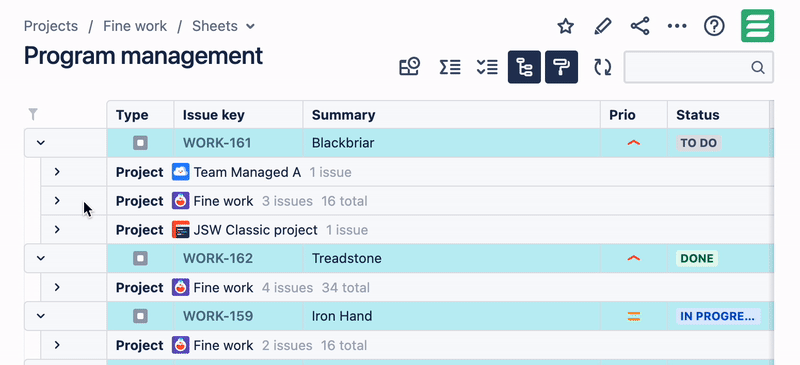
Task: Select the Blackbriar summary cell
Action: coord(452,143)
